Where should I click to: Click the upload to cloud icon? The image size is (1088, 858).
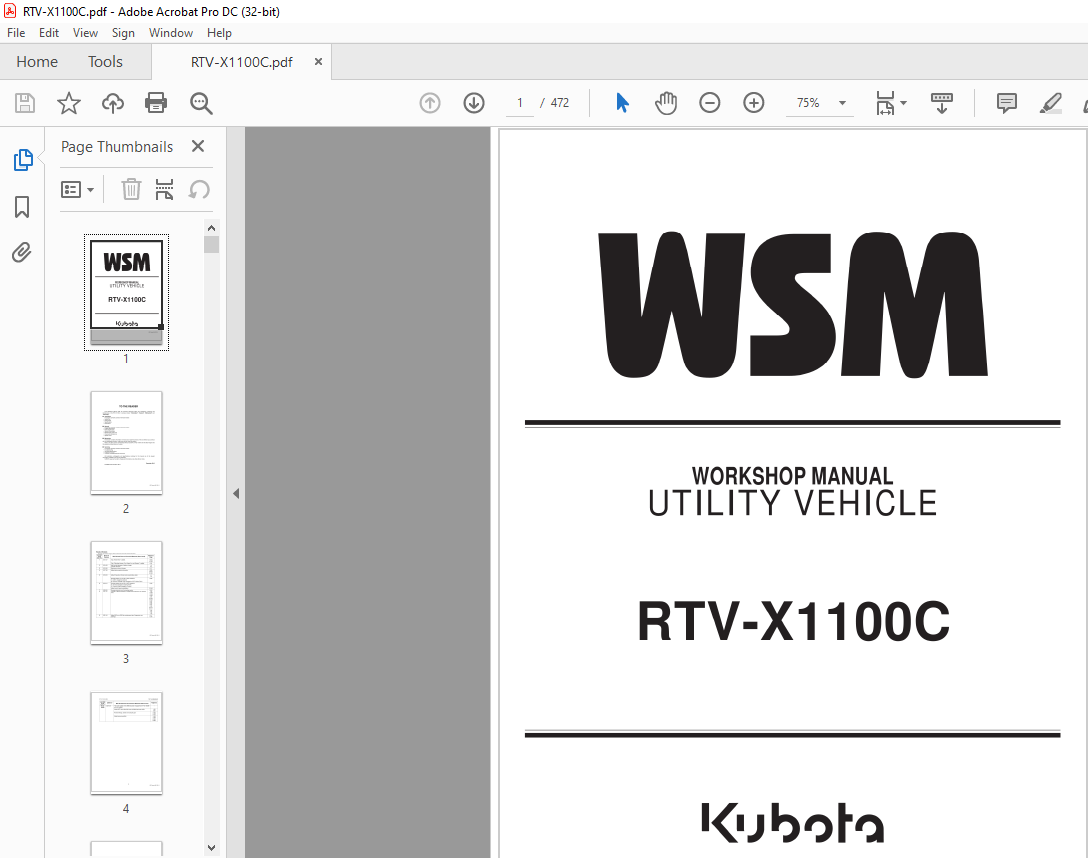click(x=112, y=103)
